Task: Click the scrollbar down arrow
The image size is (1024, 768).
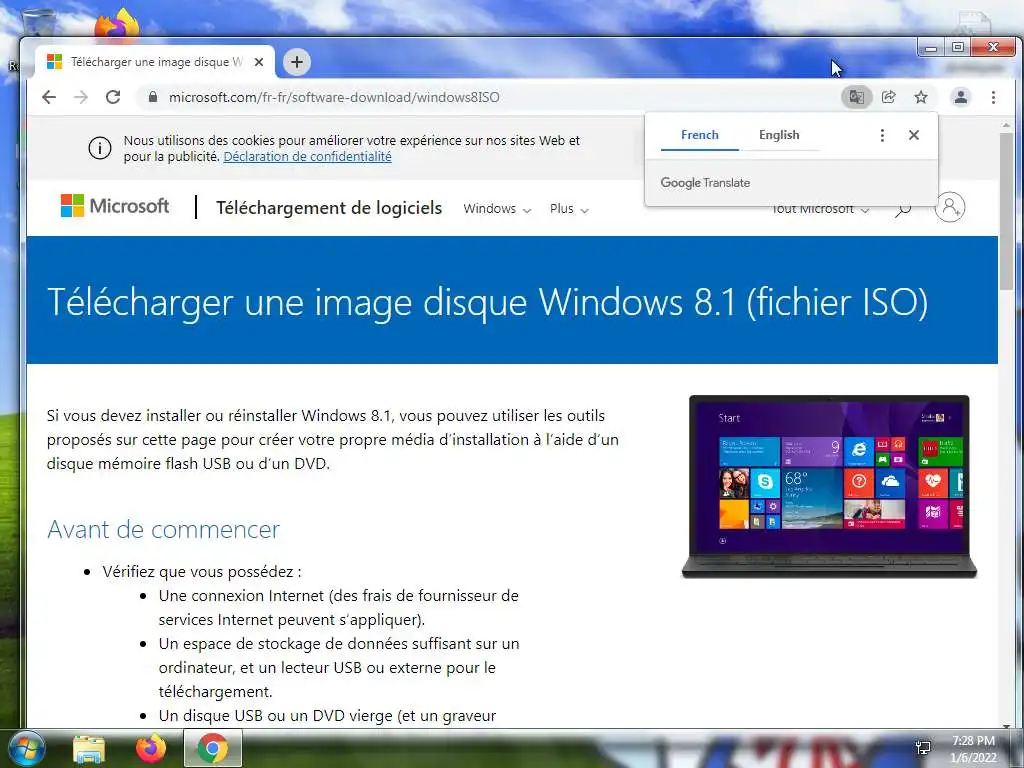Action: pyautogui.click(x=1007, y=724)
